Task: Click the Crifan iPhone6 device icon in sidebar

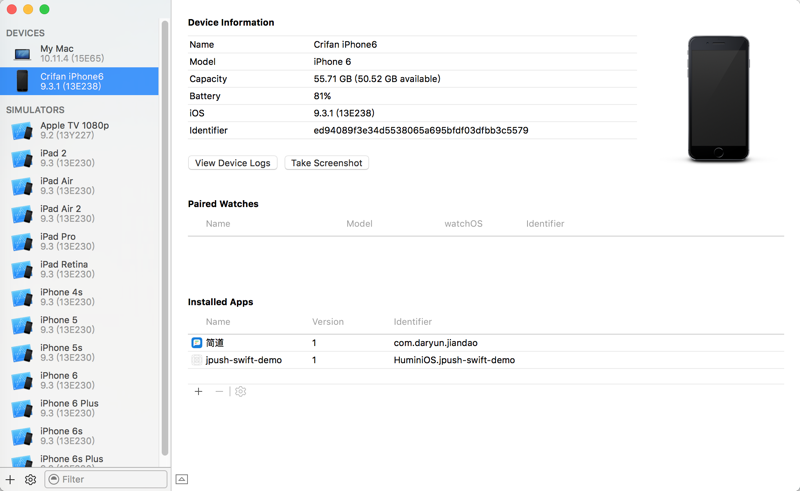Action: (22, 81)
